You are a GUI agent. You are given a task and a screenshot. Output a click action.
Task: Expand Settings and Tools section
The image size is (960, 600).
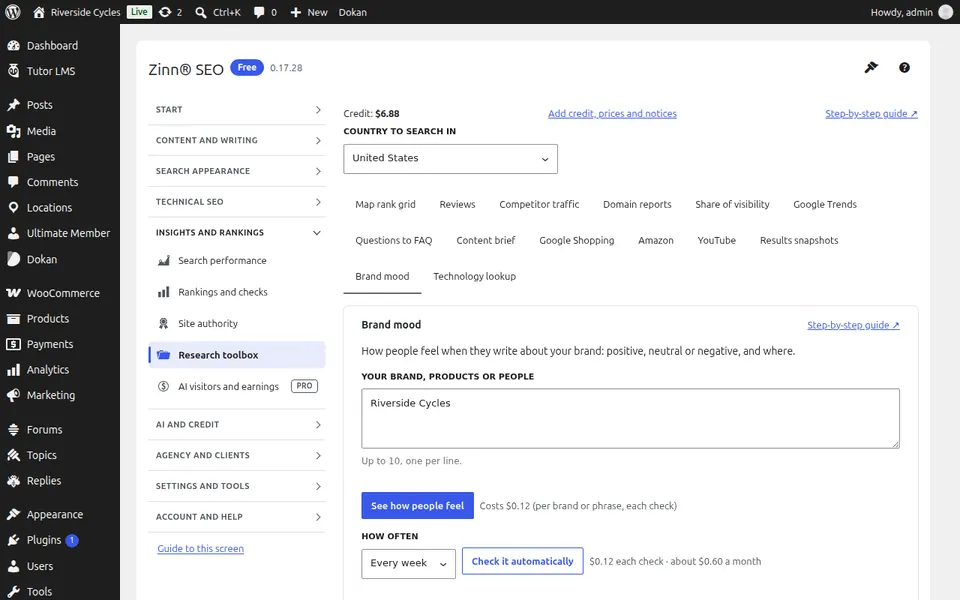coord(237,486)
